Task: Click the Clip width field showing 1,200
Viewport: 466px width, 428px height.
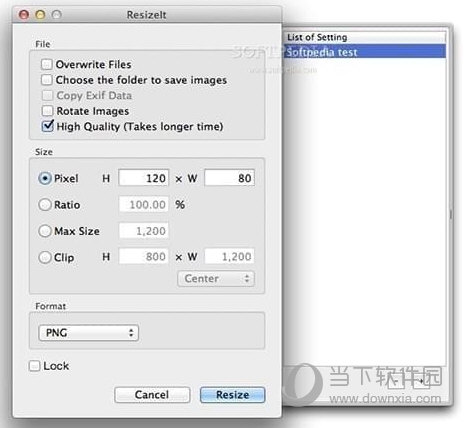Action: [229, 256]
